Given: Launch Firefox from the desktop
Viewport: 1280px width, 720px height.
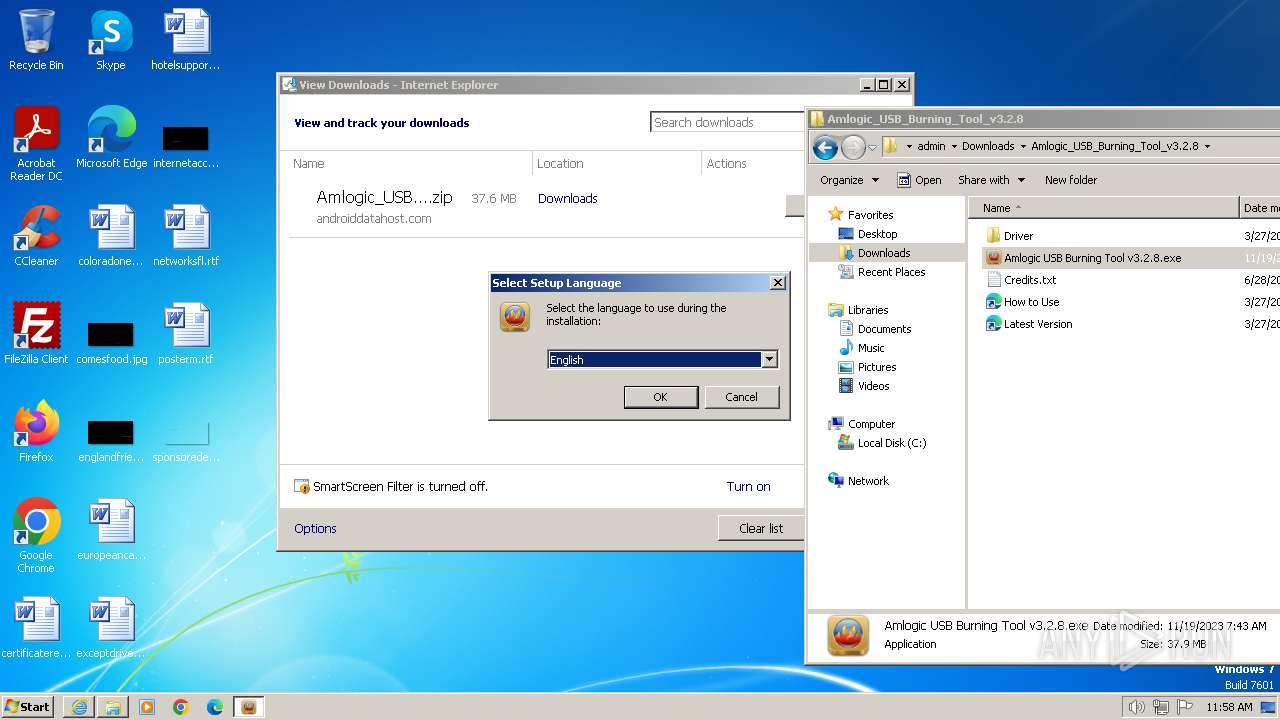Looking at the screenshot, I should coord(36,432).
